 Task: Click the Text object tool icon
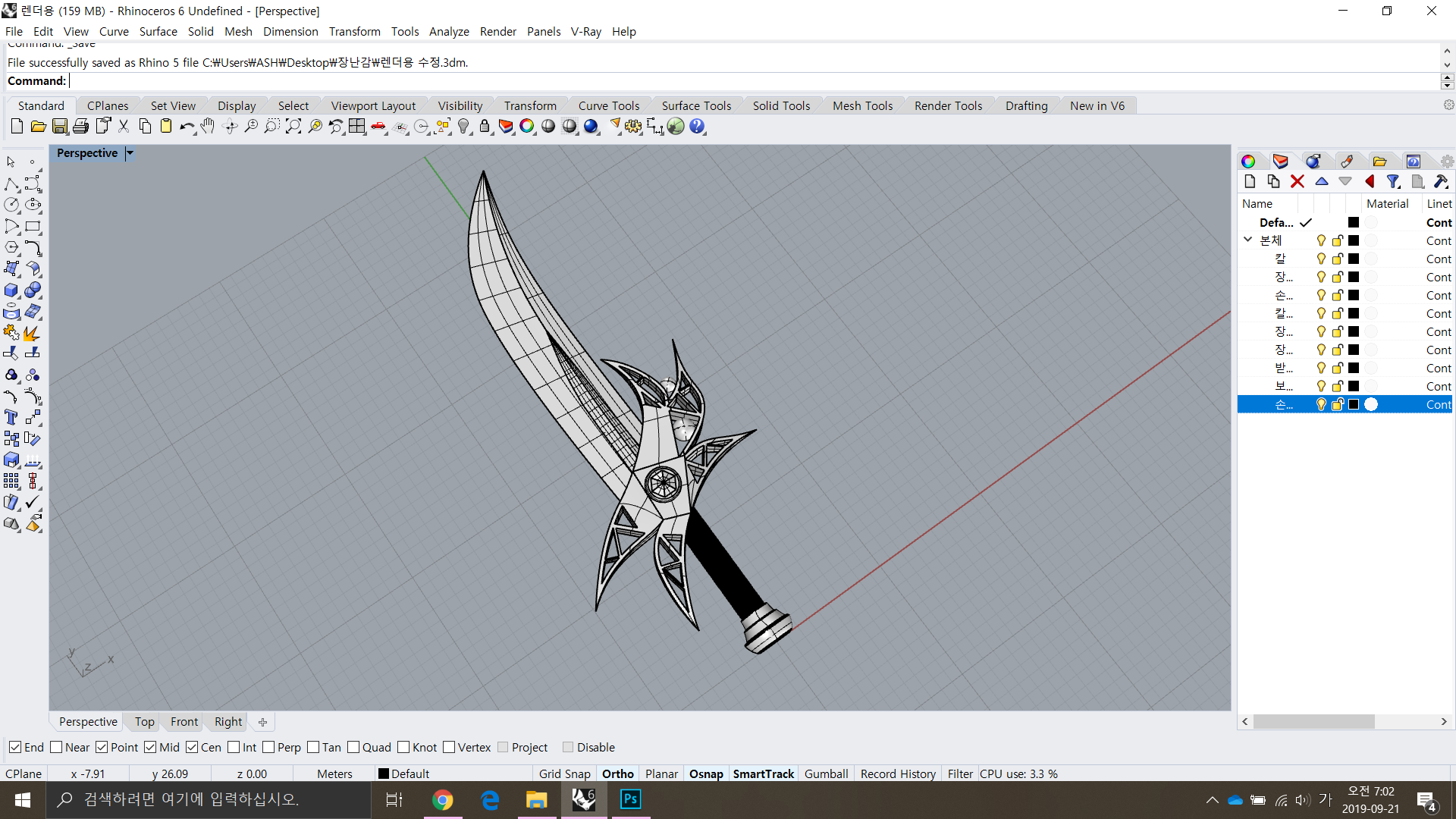tap(11, 418)
